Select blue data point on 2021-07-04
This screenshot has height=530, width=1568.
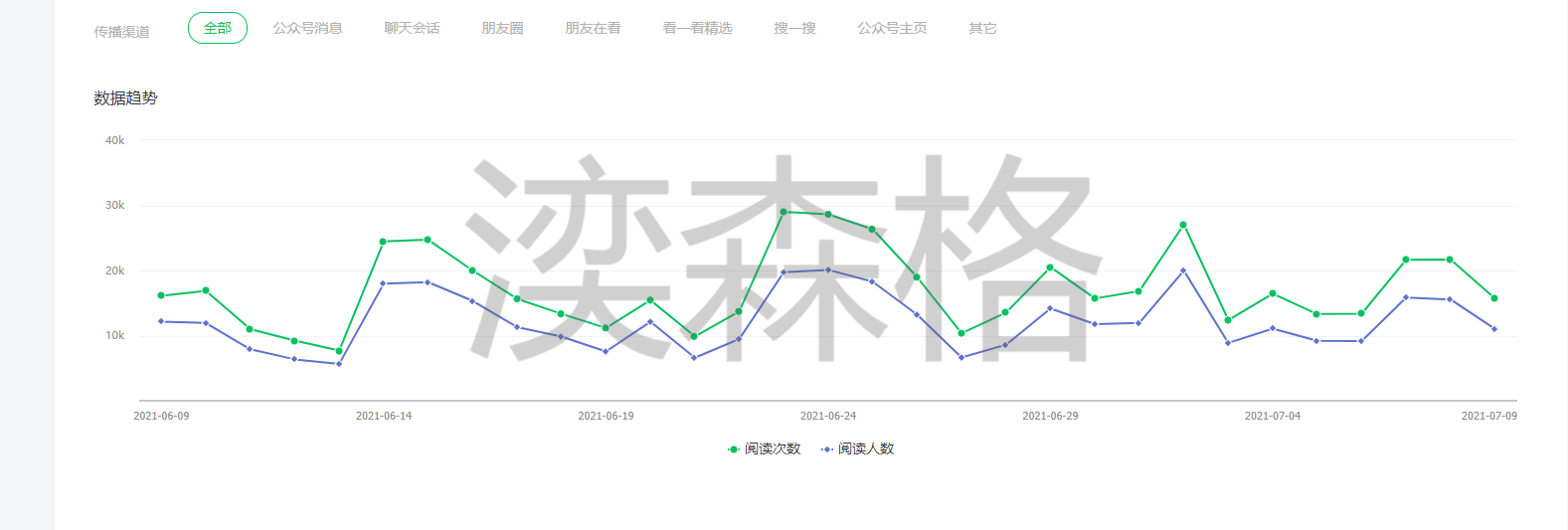tap(1273, 328)
